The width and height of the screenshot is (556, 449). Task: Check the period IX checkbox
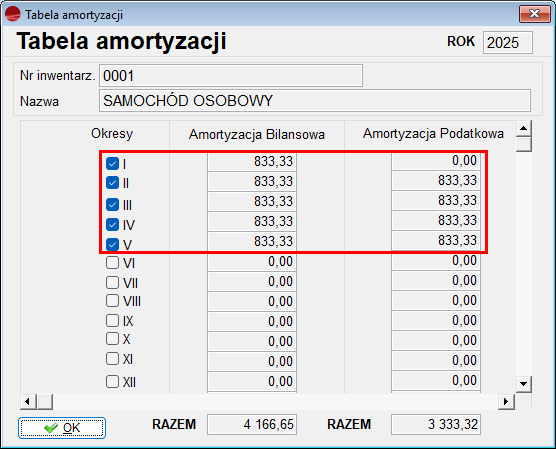click(x=112, y=321)
